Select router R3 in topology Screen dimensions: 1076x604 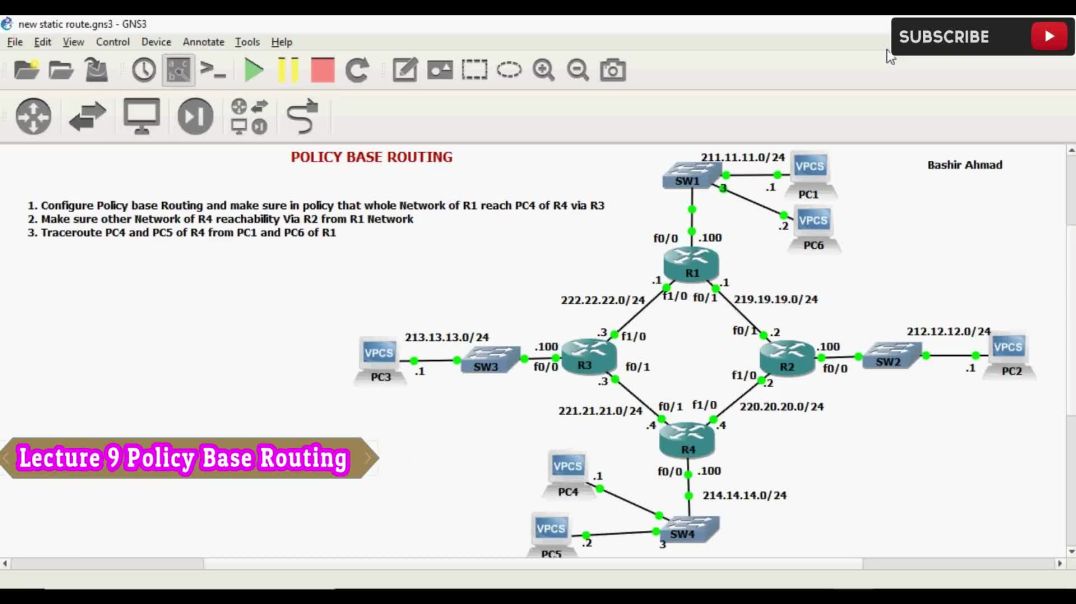tap(589, 356)
